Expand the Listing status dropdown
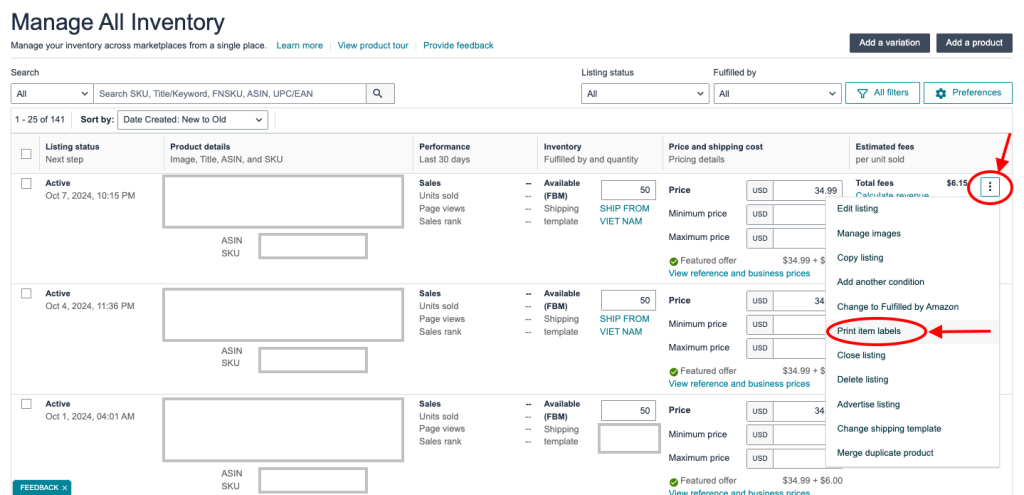 click(644, 94)
